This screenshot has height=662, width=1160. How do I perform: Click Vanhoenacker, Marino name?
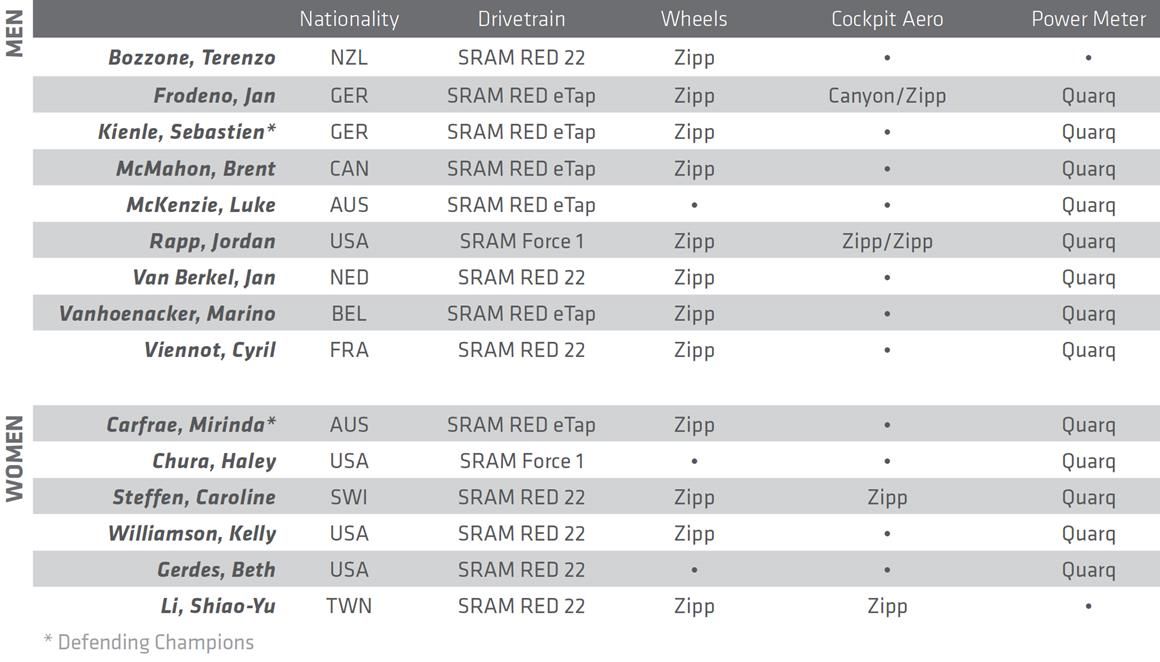167,314
